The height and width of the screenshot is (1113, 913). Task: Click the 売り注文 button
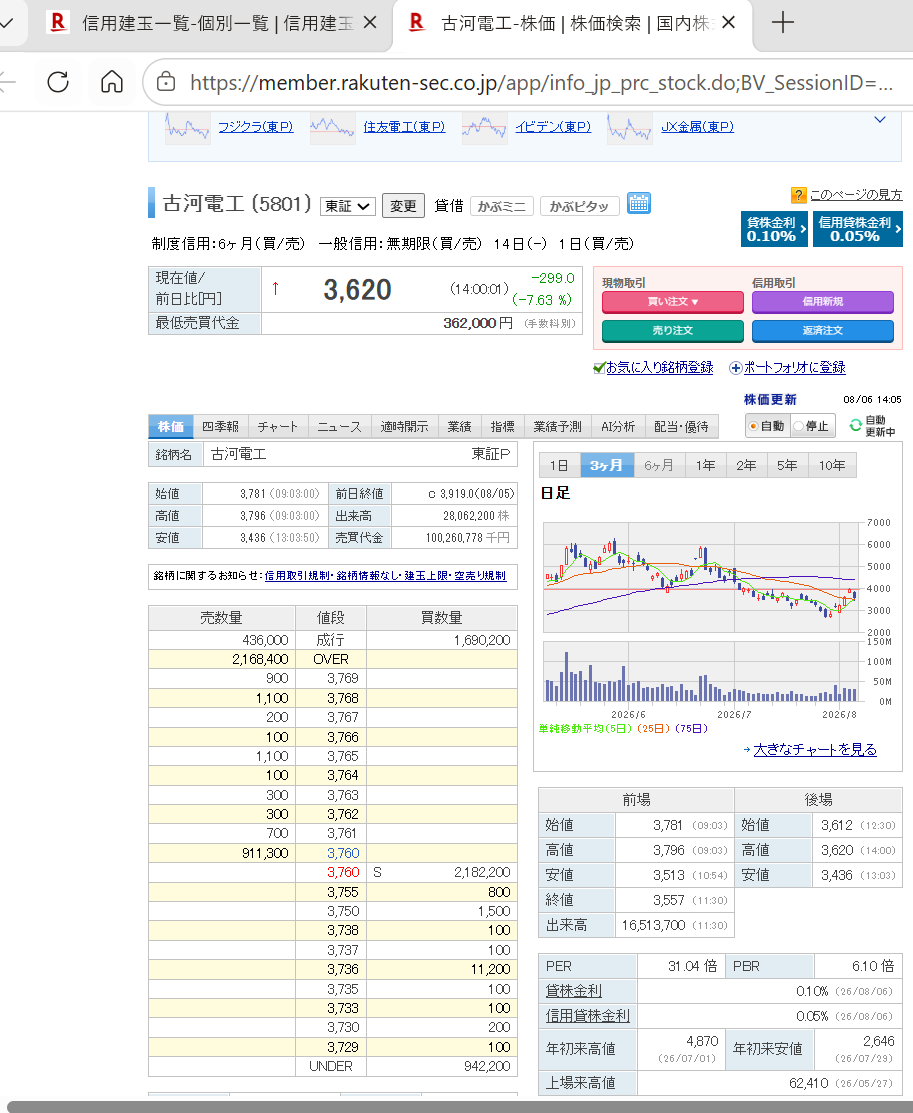672,331
